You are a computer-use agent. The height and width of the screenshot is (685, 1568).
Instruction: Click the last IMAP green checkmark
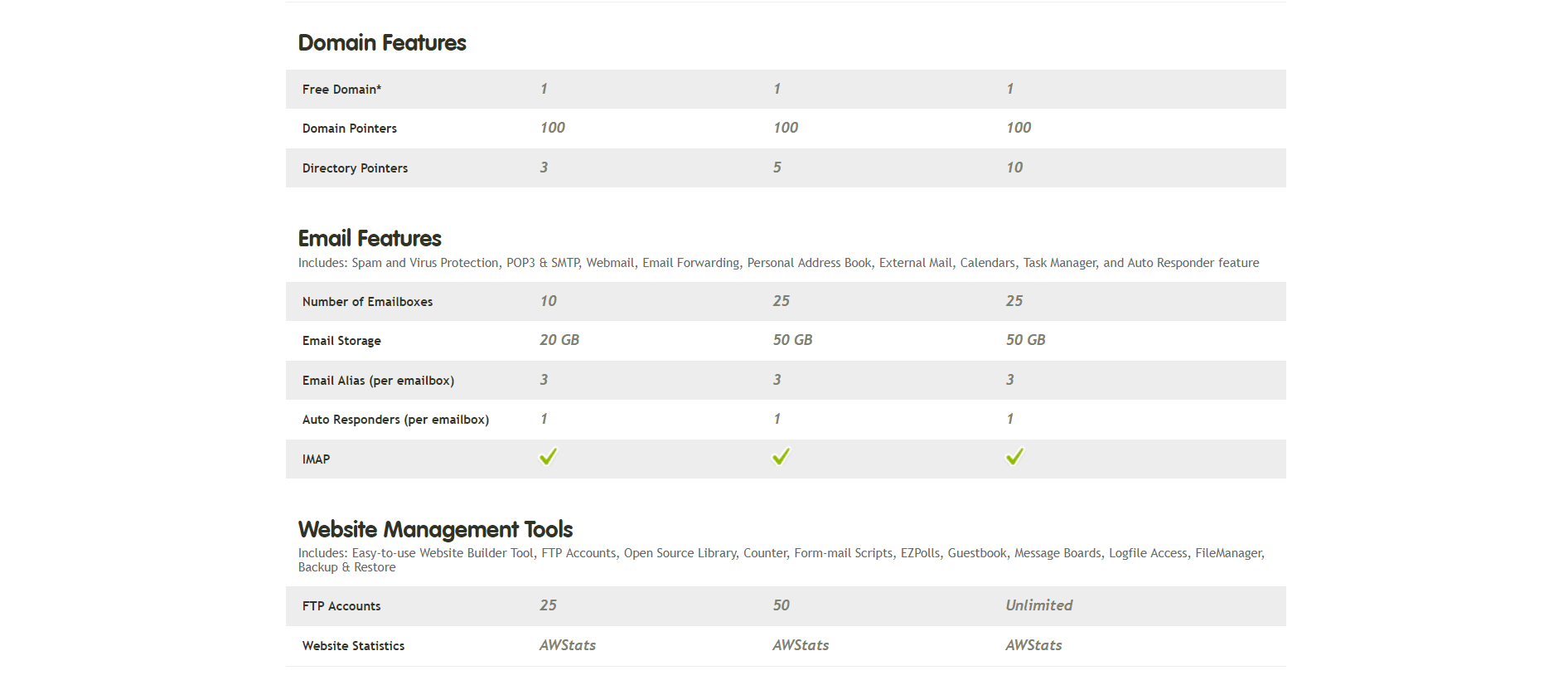coord(1014,457)
